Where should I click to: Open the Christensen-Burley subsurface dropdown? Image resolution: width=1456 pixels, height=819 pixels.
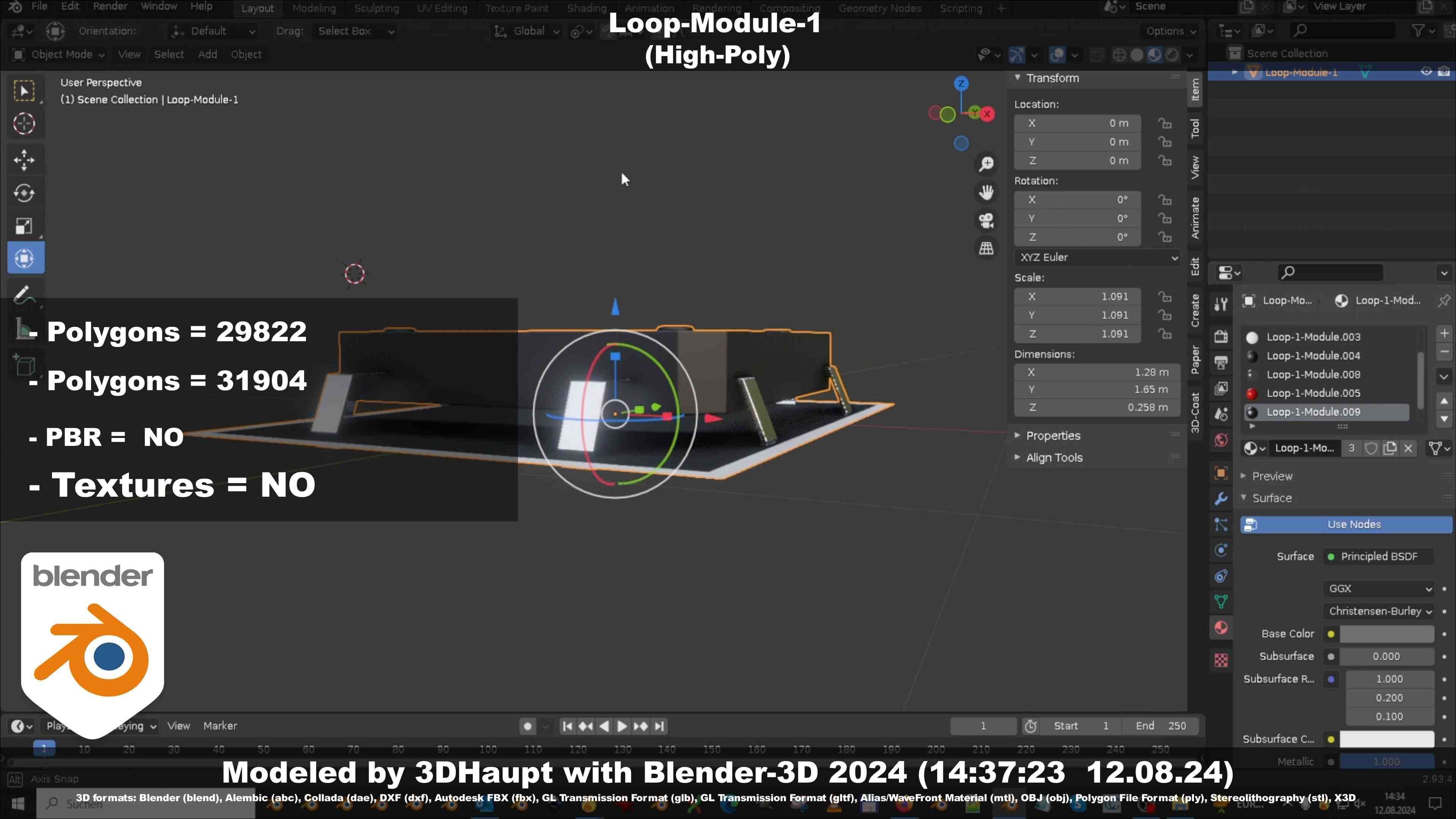pyautogui.click(x=1378, y=612)
